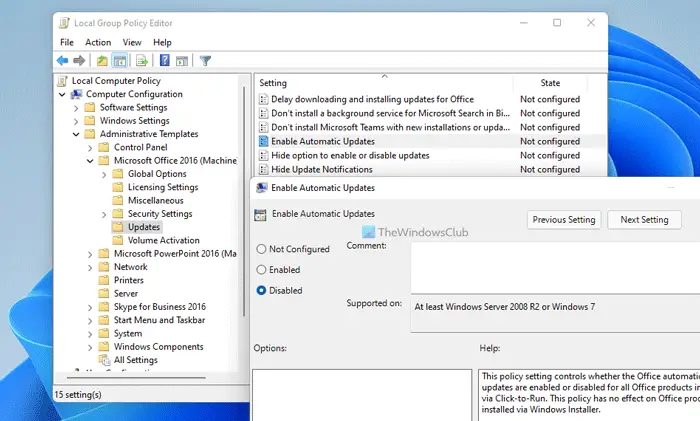Image resolution: width=700 pixels, height=421 pixels.
Task: Toggle the console tree pane icon
Action: (119, 60)
